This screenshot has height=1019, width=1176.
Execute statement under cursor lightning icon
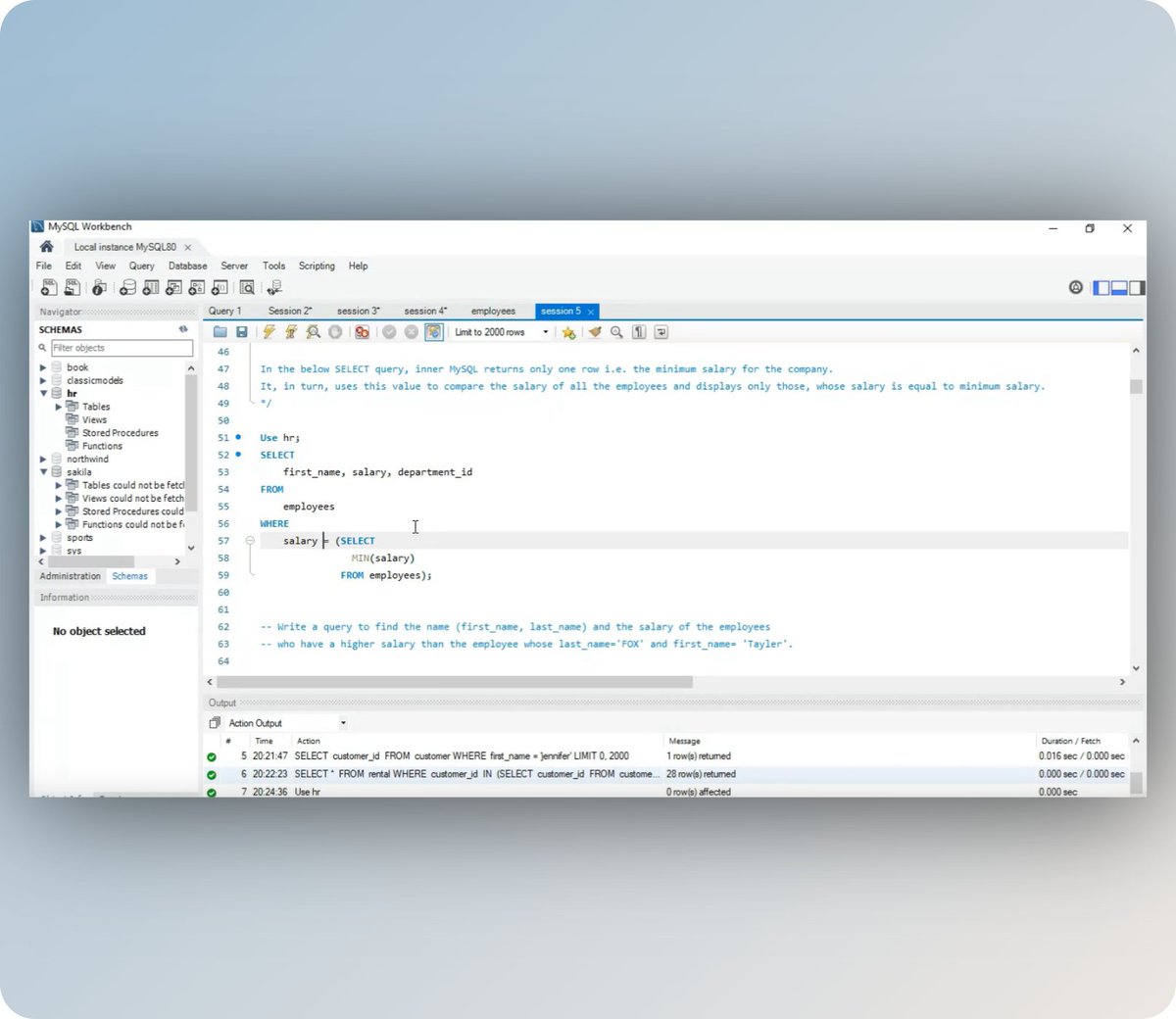291,332
